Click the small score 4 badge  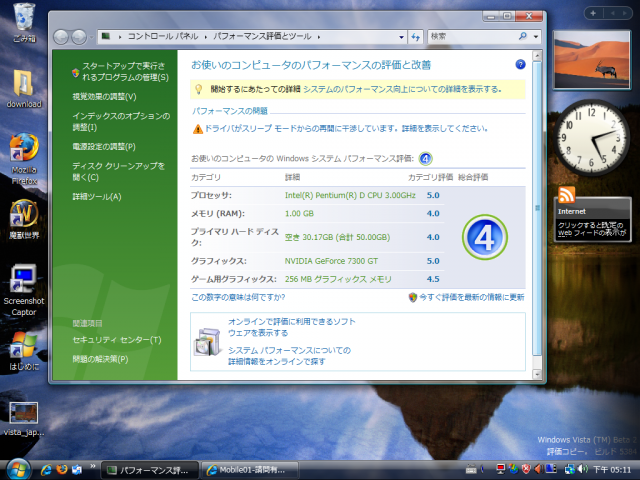(425, 158)
